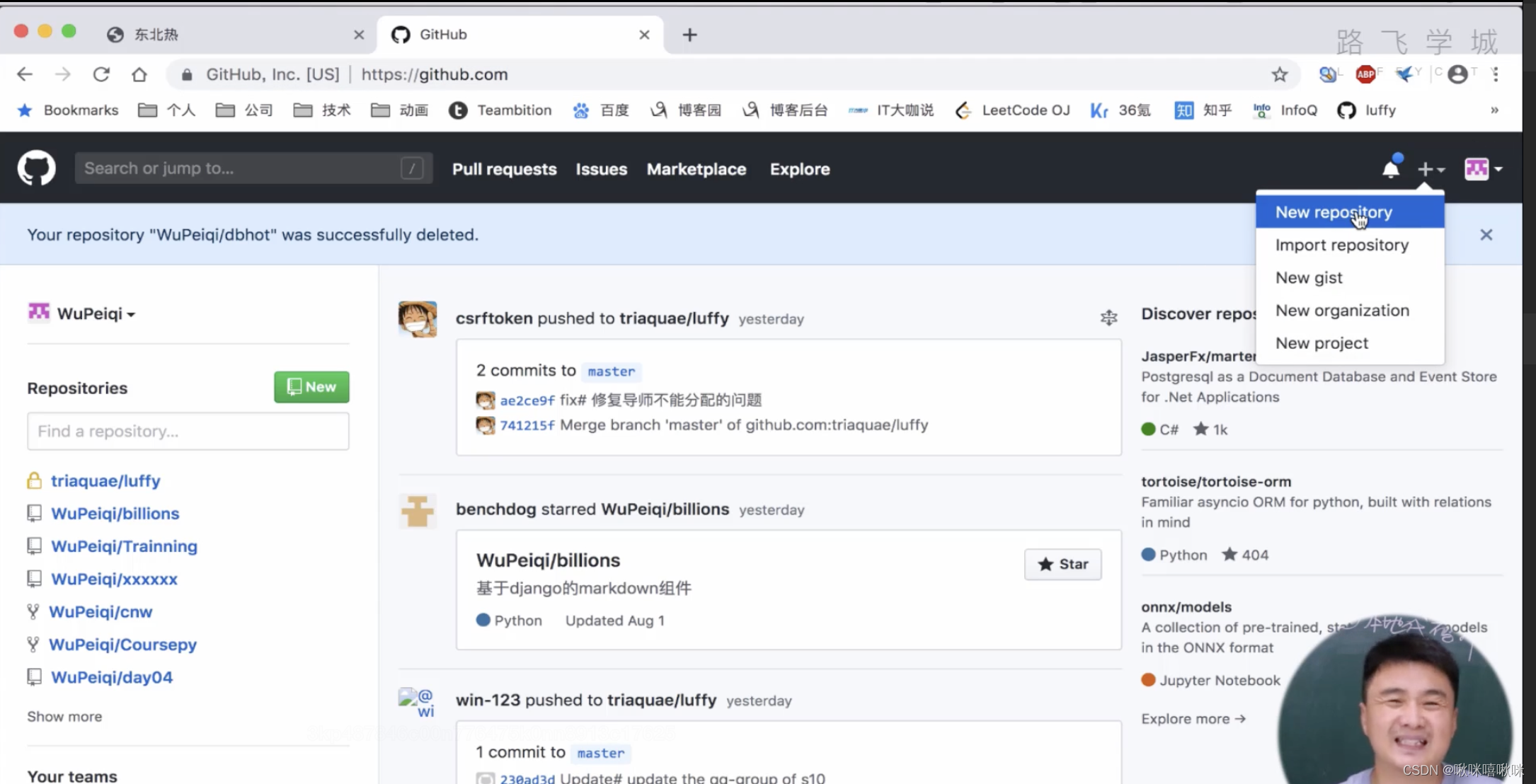Screen dimensions: 1536x784
Task: Click Show more under repositories list
Action: [x=64, y=717]
